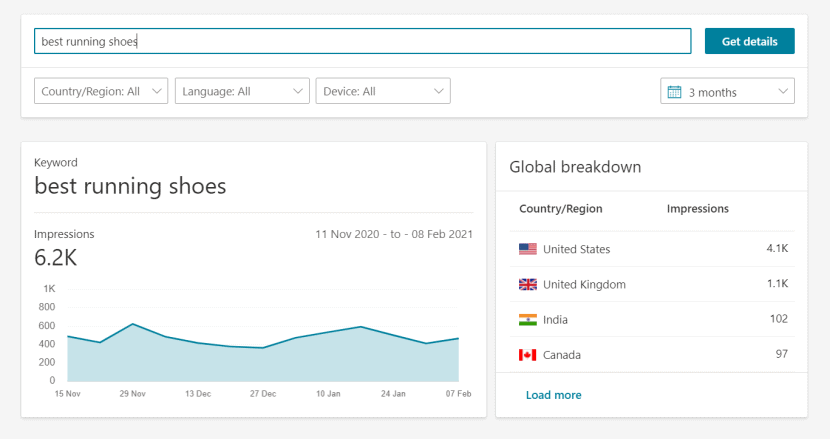
Task: Click the 1K y-axis label
Action: pos(49,289)
